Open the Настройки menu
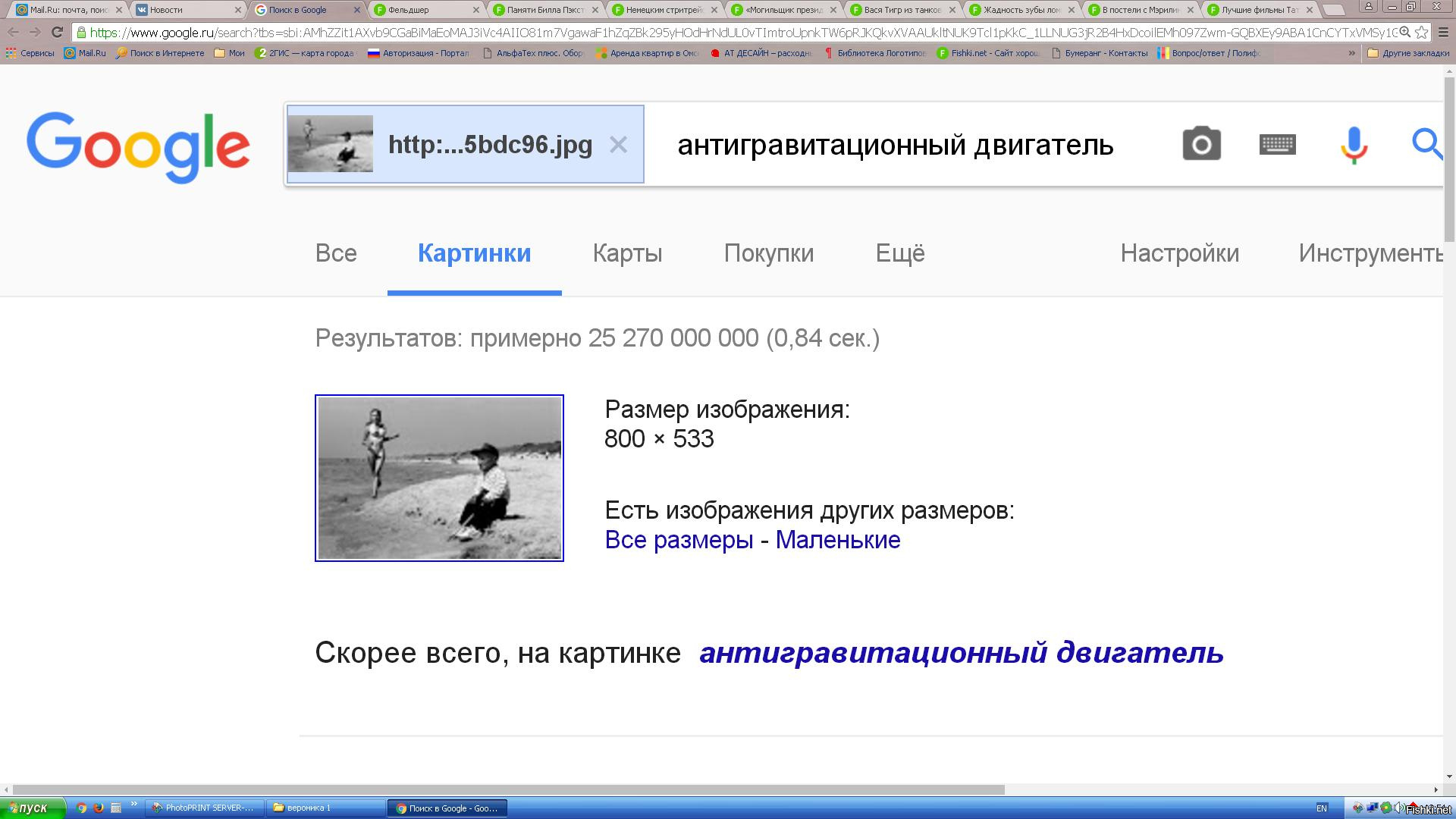Image resolution: width=1456 pixels, height=819 pixels. 1179,253
